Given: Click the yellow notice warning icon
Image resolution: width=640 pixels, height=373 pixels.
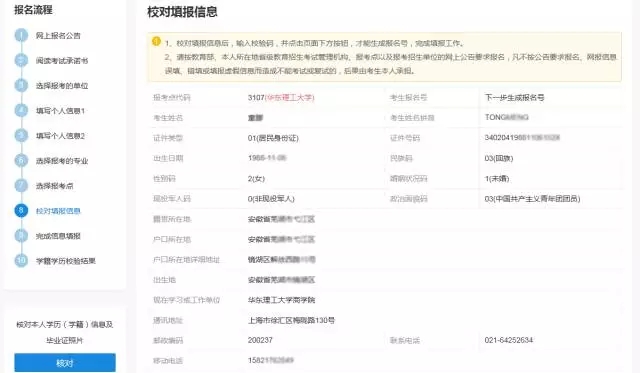Looking at the screenshot, I should (156, 41).
